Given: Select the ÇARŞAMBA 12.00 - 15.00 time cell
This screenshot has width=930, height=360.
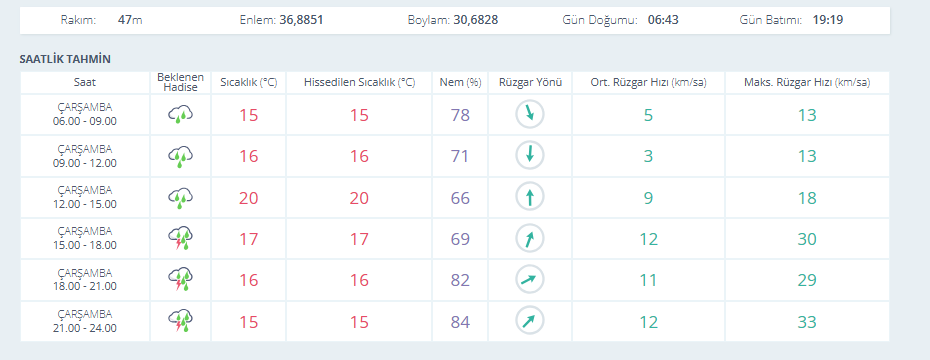Looking at the screenshot, I should click(x=85, y=197).
